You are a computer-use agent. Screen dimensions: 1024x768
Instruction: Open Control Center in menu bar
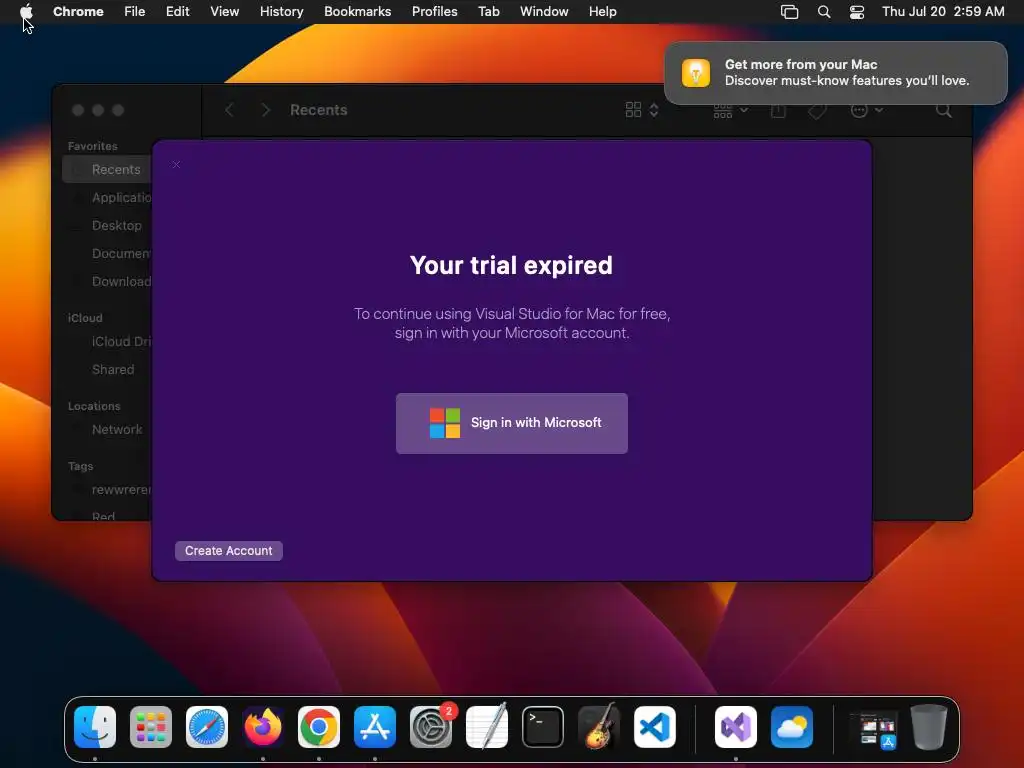(857, 12)
